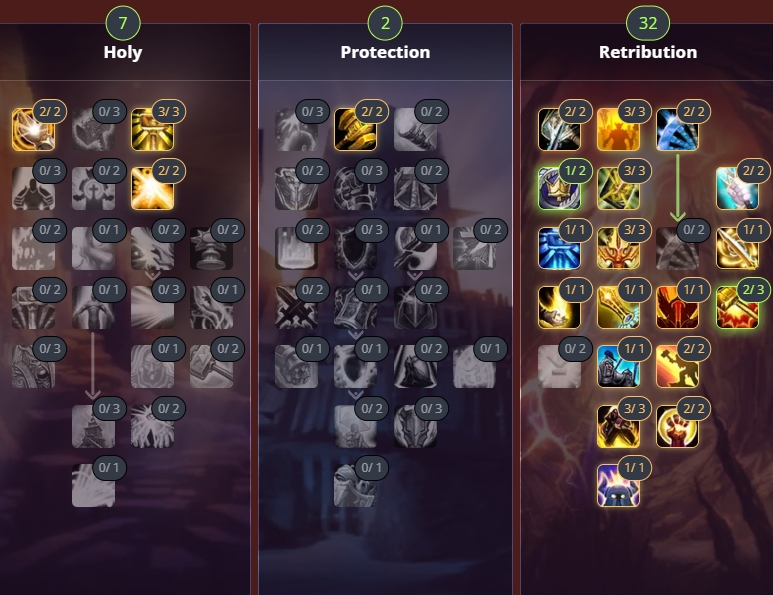Click the cyan gauntlet talent in Retribution
This screenshot has height=595, width=773.
click(x=737, y=189)
